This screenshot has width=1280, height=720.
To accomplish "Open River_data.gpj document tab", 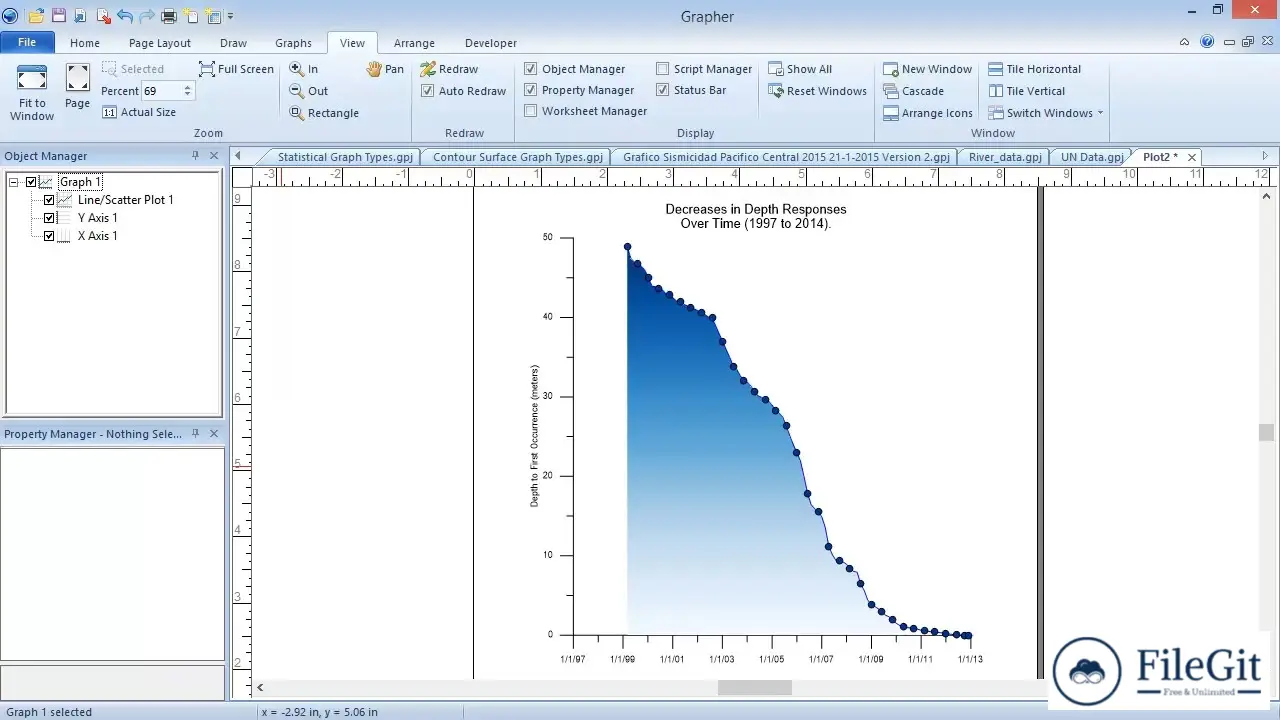I will point(1005,157).
